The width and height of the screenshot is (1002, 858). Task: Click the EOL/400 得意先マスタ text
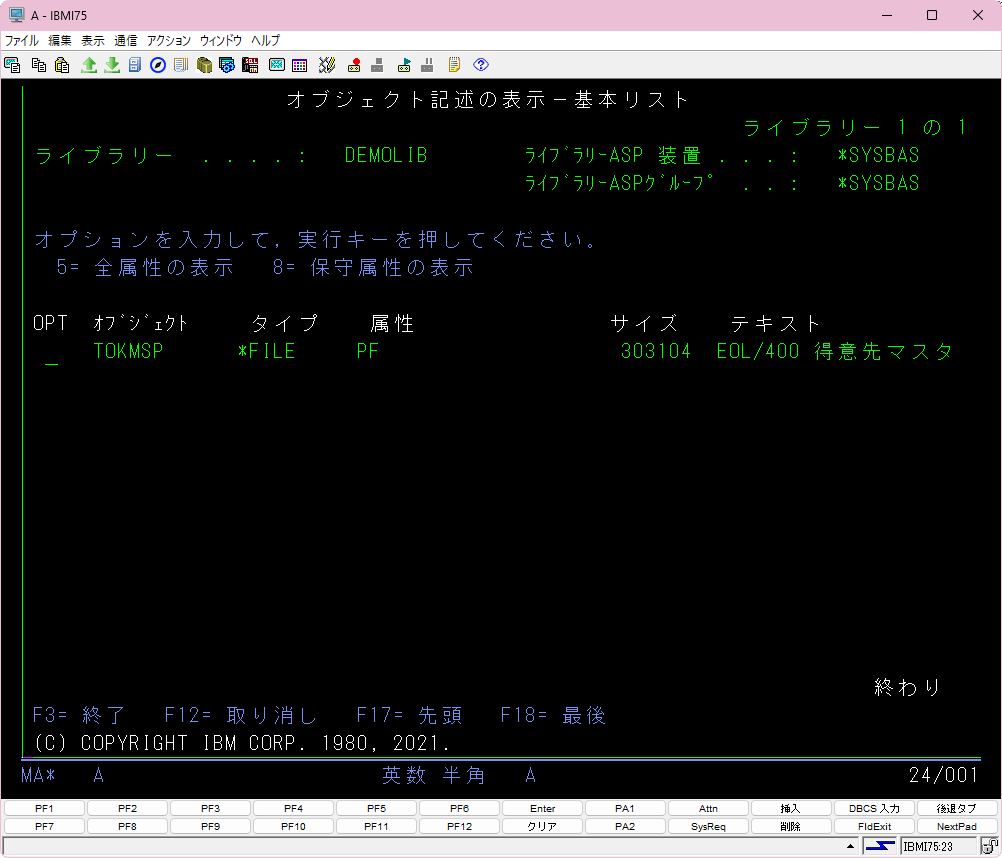click(835, 351)
